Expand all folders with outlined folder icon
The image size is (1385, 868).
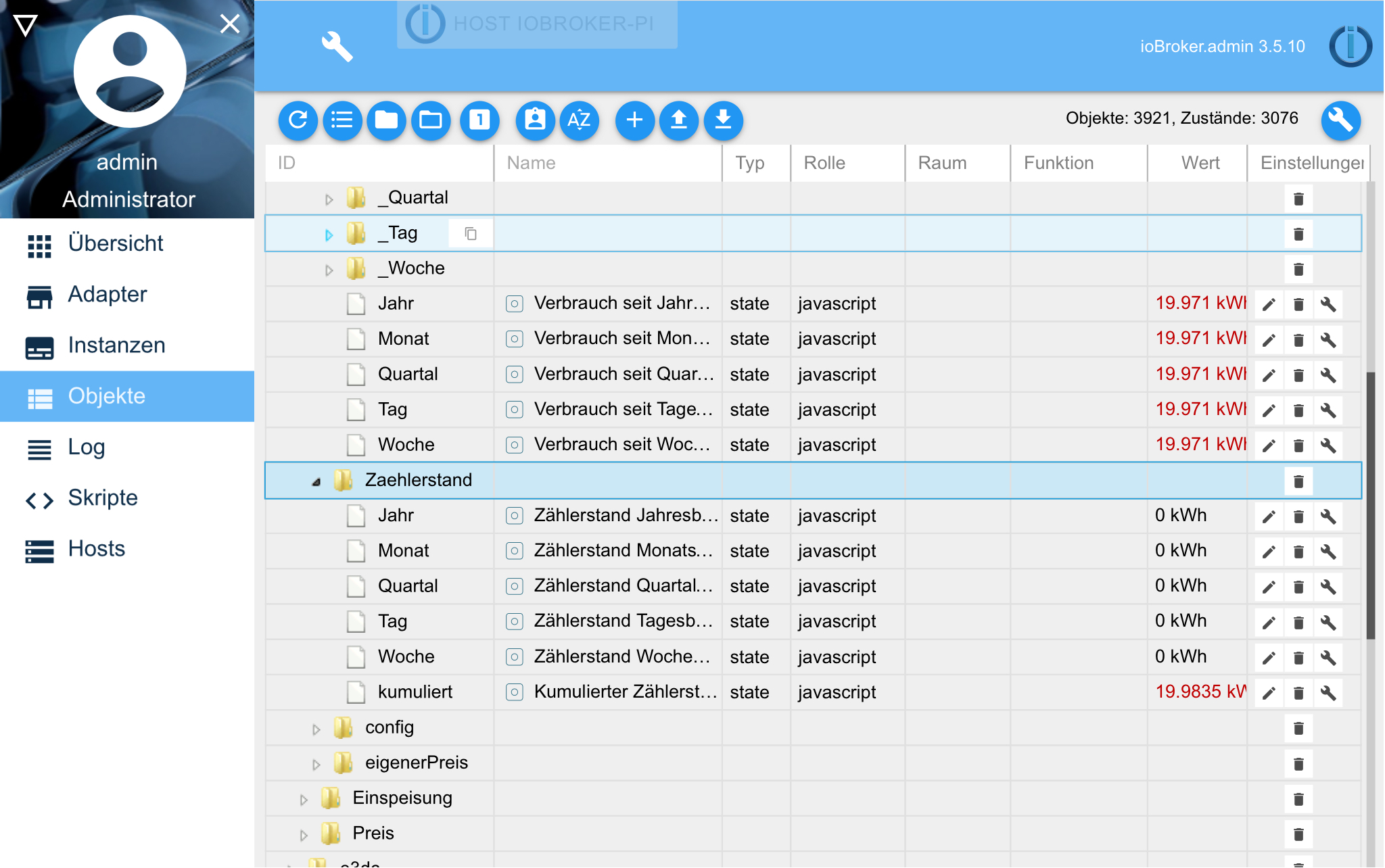[431, 120]
